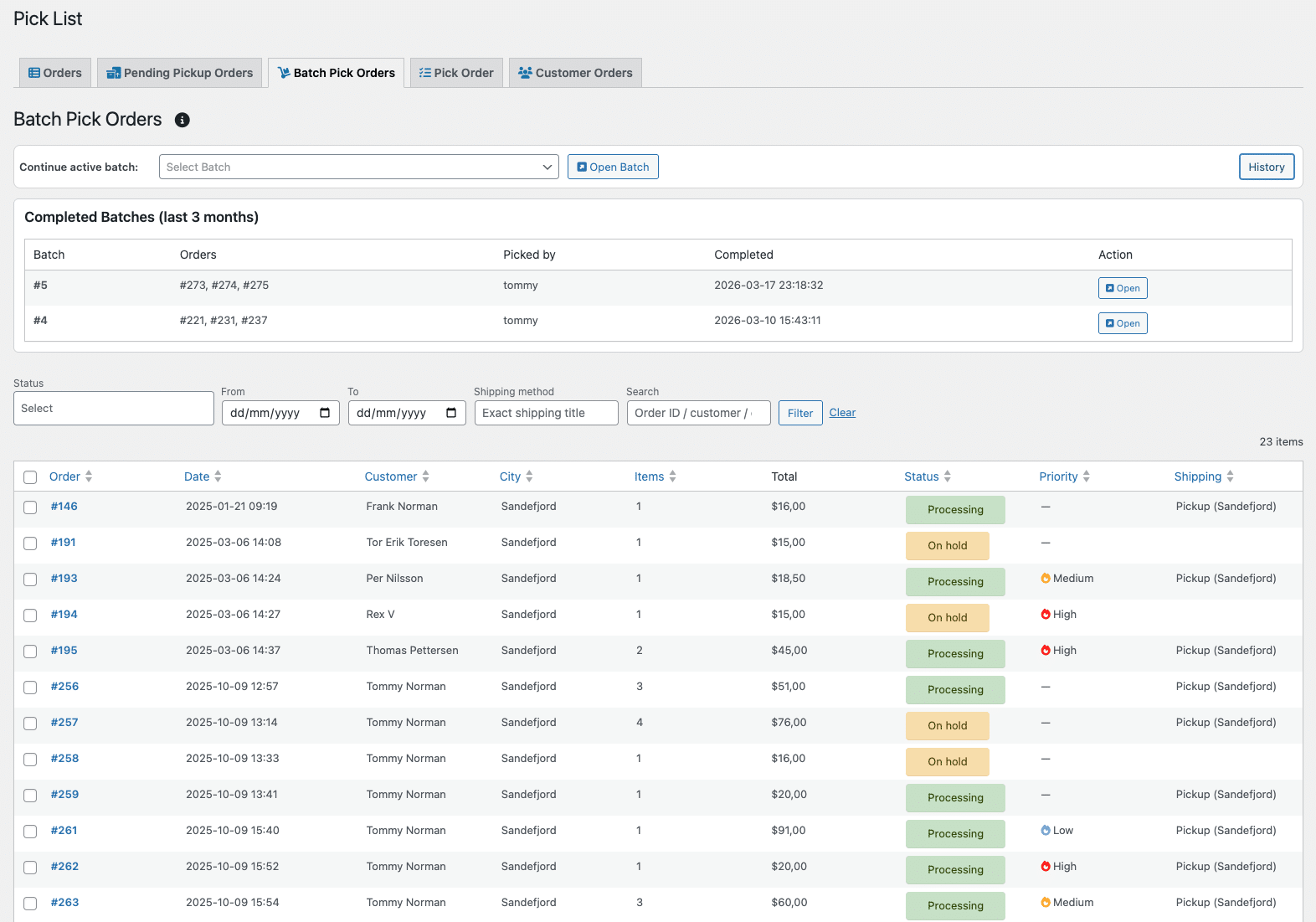Click the Customer column header to sort
The width and height of the screenshot is (1316, 922).
tap(390, 476)
